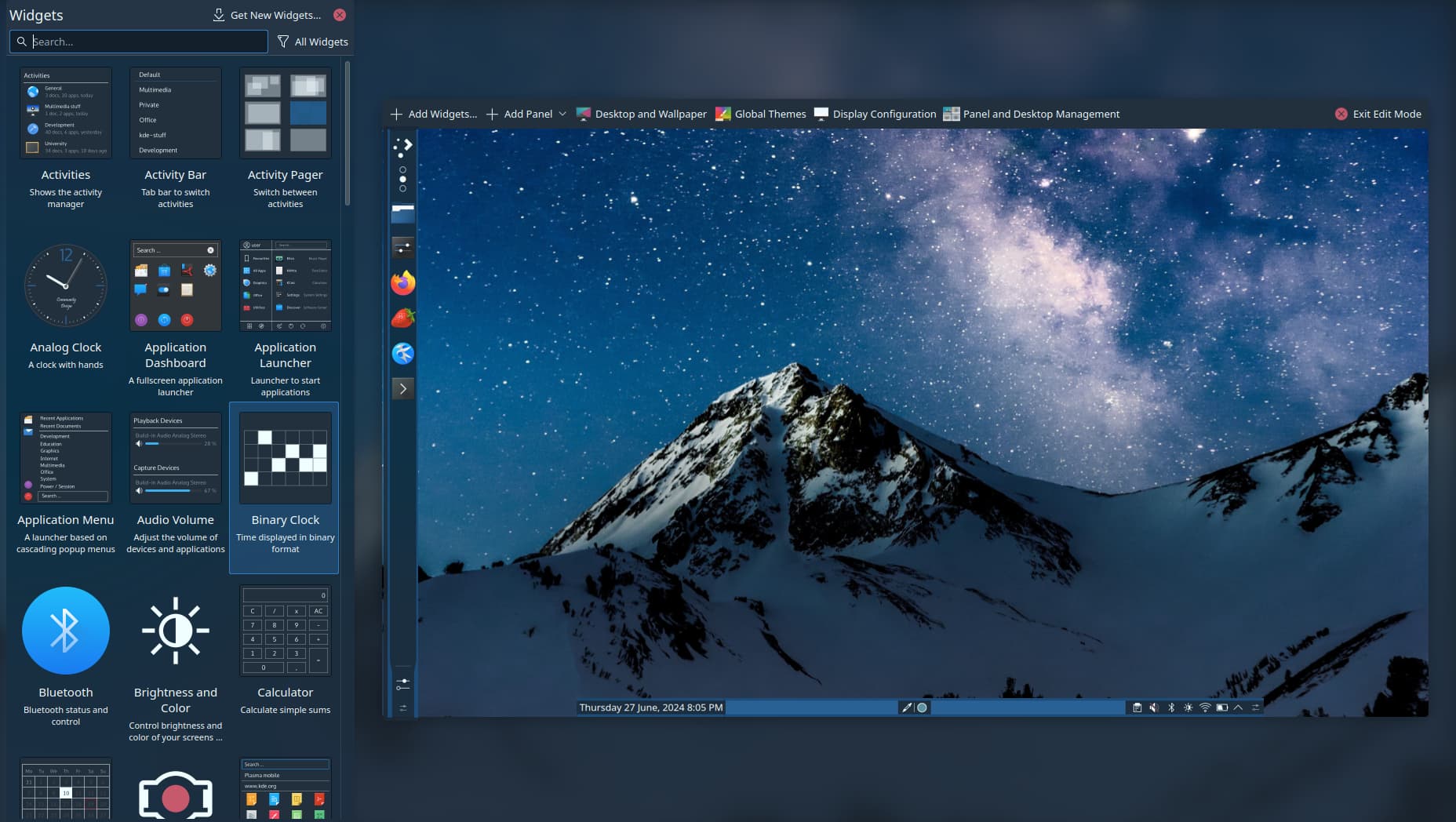Launch the strawberry app from side panel

coord(402,318)
